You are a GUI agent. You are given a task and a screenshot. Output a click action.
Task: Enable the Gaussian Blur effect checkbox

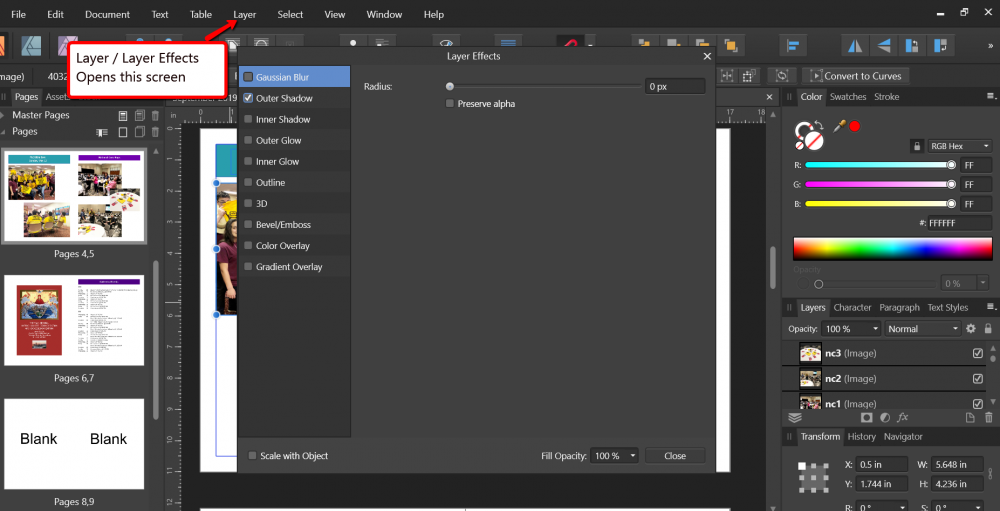pyautogui.click(x=248, y=77)
